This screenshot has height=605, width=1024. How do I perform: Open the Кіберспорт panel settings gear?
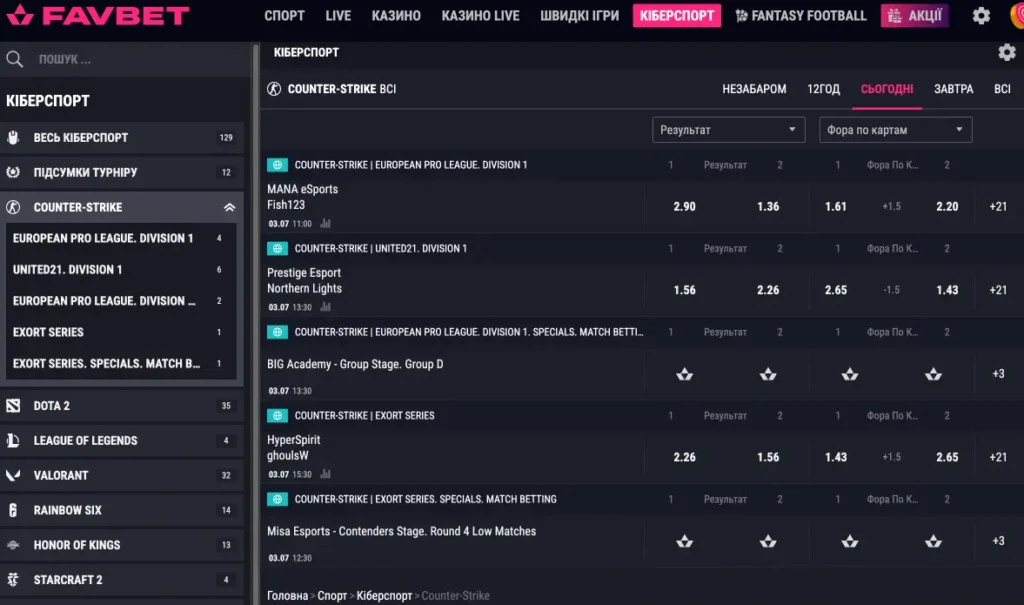1006,52
